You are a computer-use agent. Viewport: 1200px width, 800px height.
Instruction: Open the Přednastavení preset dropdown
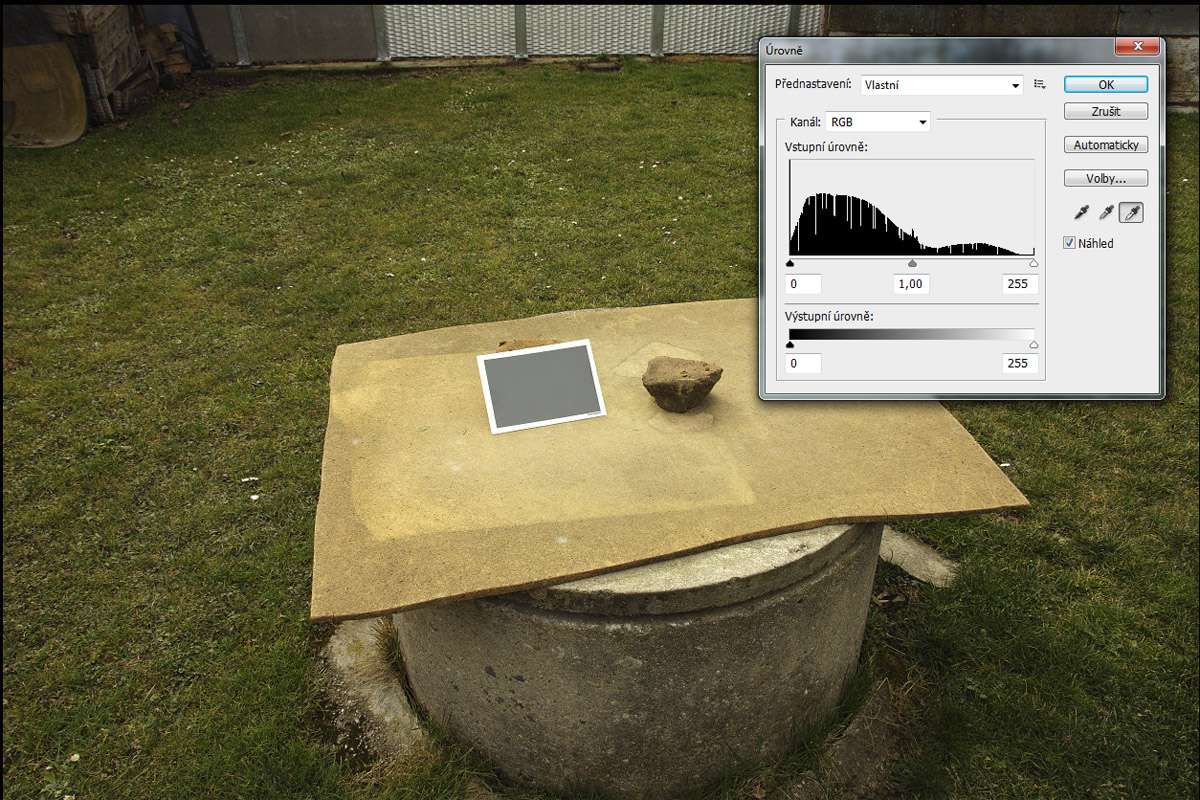[942, 85]
